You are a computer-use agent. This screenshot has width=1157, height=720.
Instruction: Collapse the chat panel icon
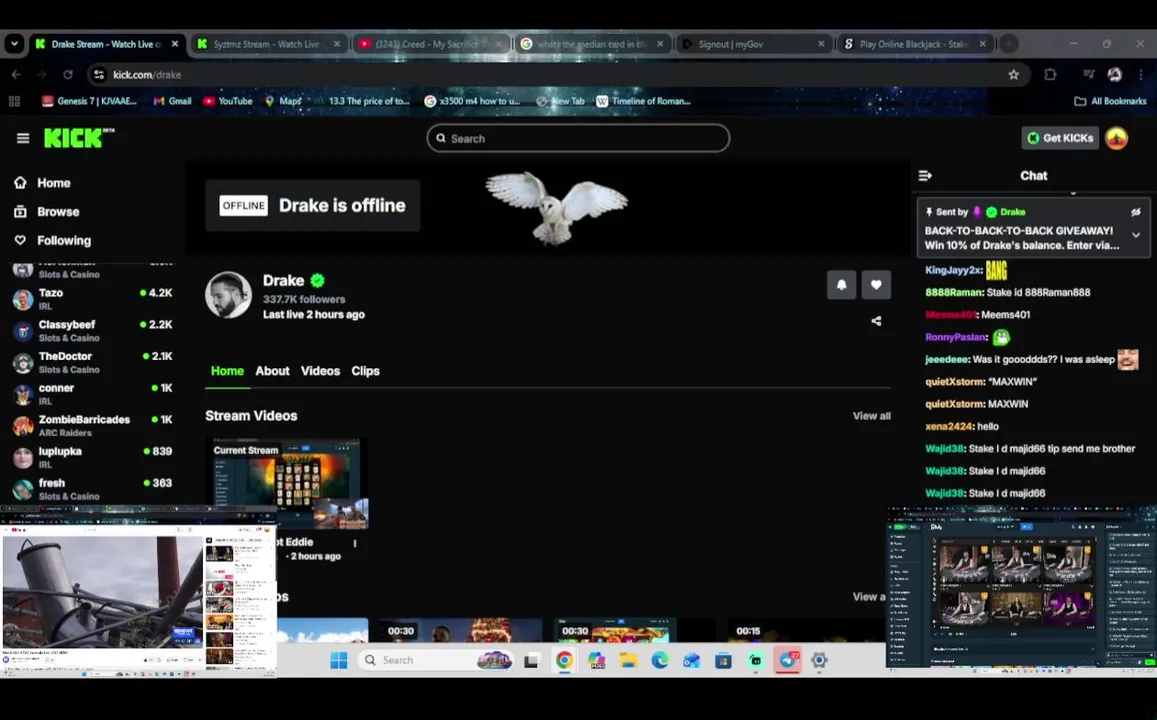[x=925, y=176]
